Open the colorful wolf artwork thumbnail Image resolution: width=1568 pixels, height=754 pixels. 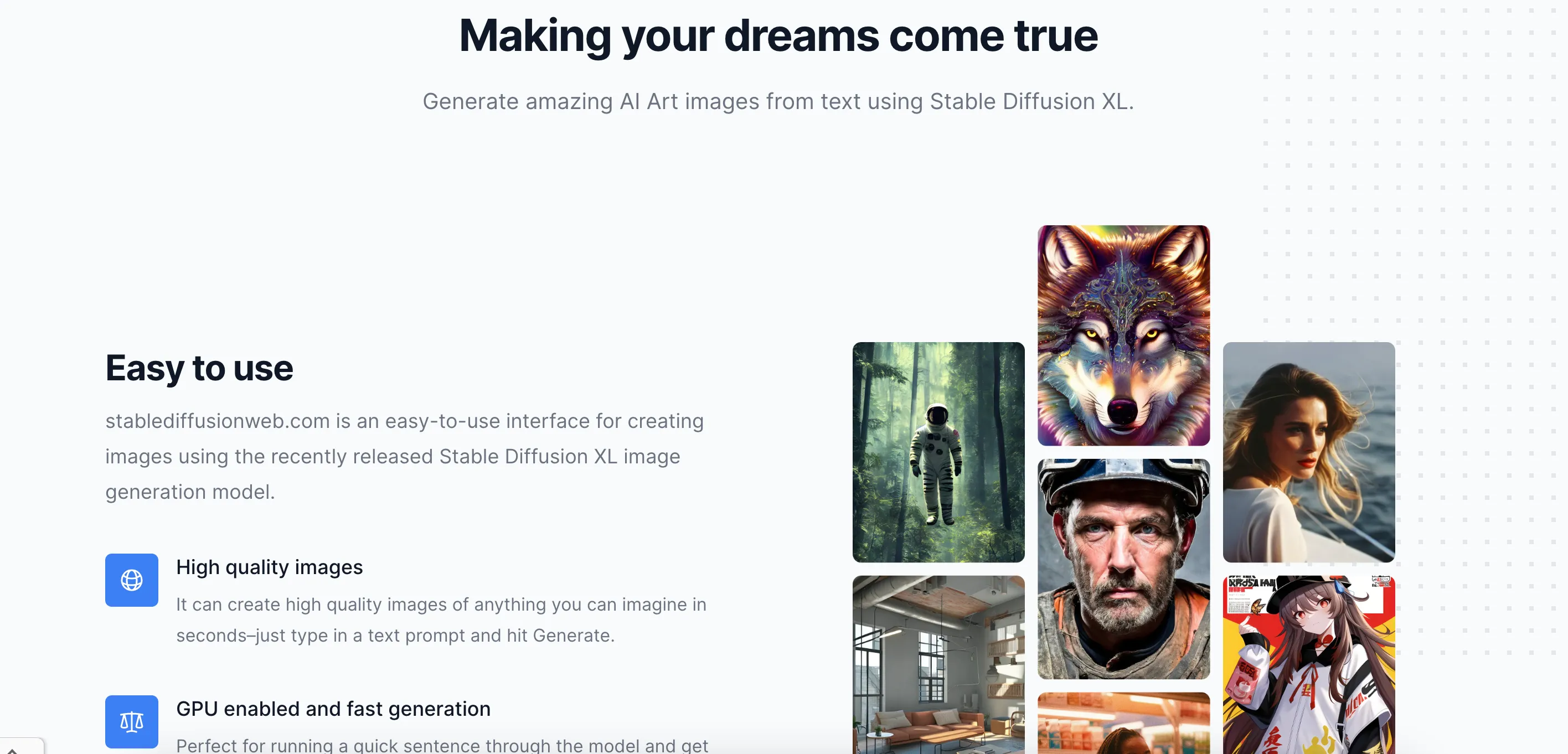(x=1123, y=335)
